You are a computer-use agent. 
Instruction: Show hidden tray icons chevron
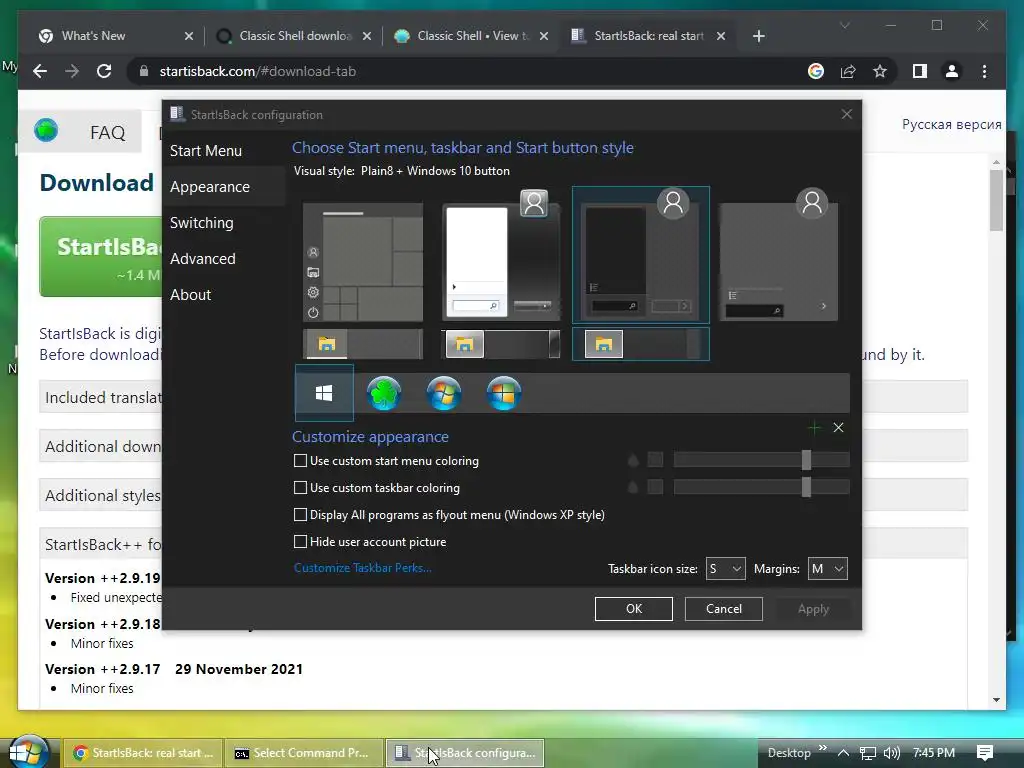844,753
